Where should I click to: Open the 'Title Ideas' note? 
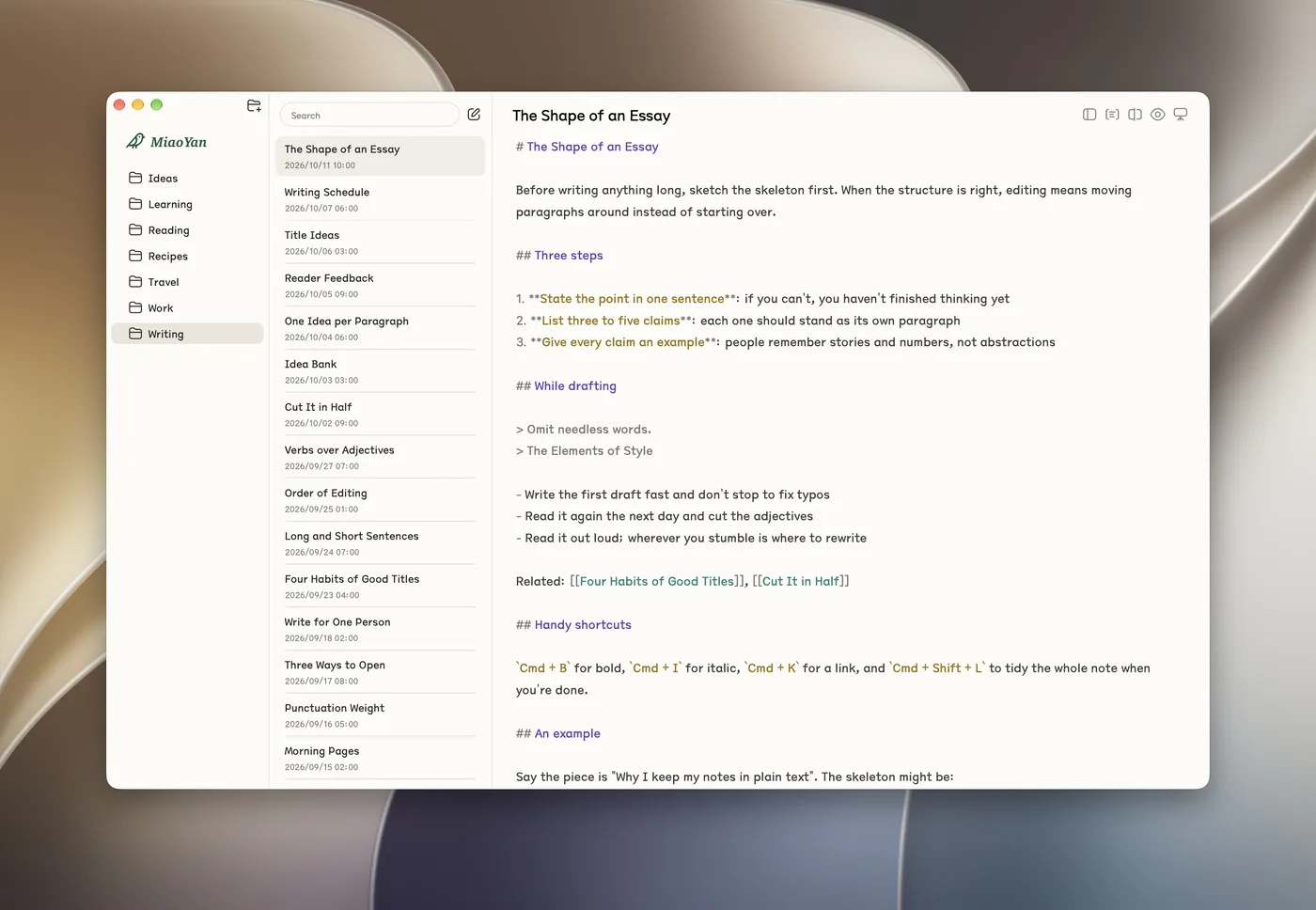tap(380, 243)
